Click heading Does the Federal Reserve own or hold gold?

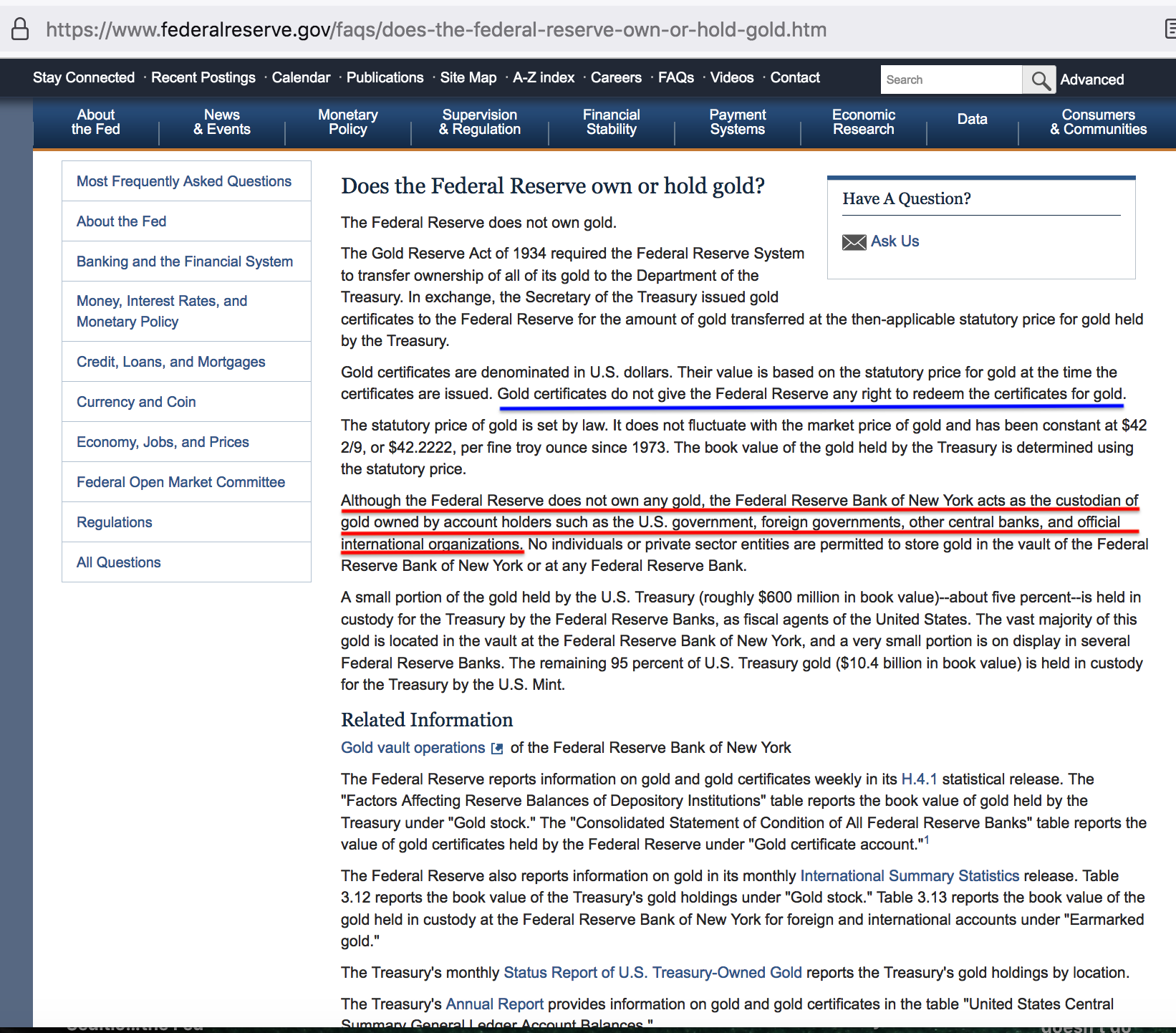pos(553,186)
